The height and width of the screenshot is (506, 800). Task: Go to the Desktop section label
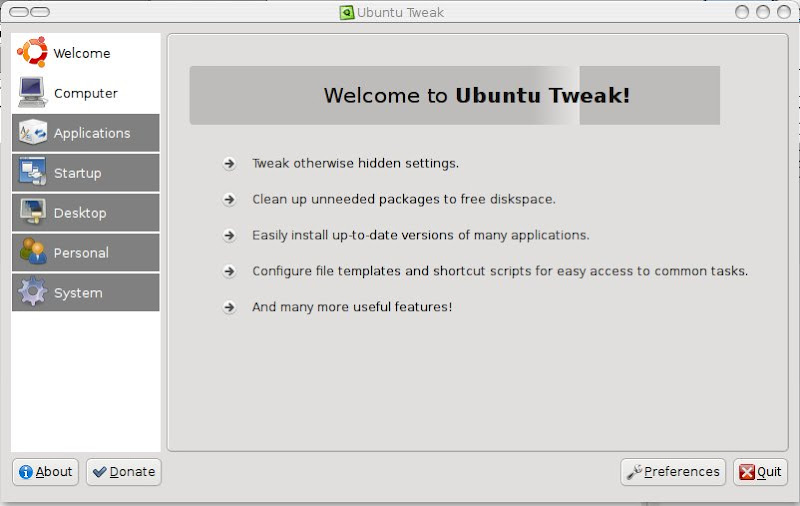coord(80,213)
